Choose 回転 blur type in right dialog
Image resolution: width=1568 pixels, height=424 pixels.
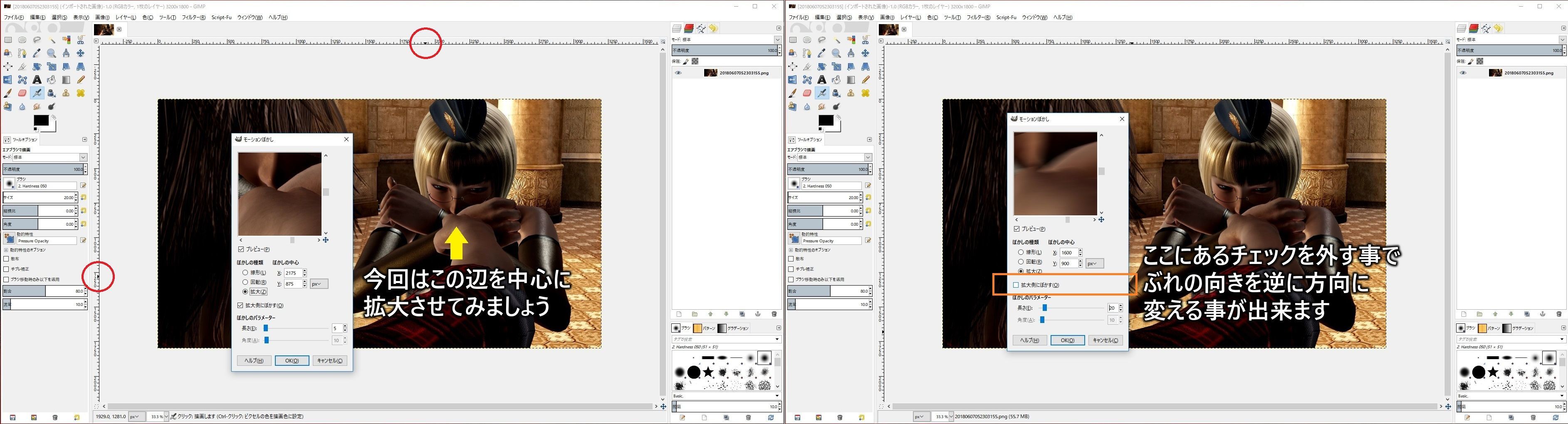1021,261
